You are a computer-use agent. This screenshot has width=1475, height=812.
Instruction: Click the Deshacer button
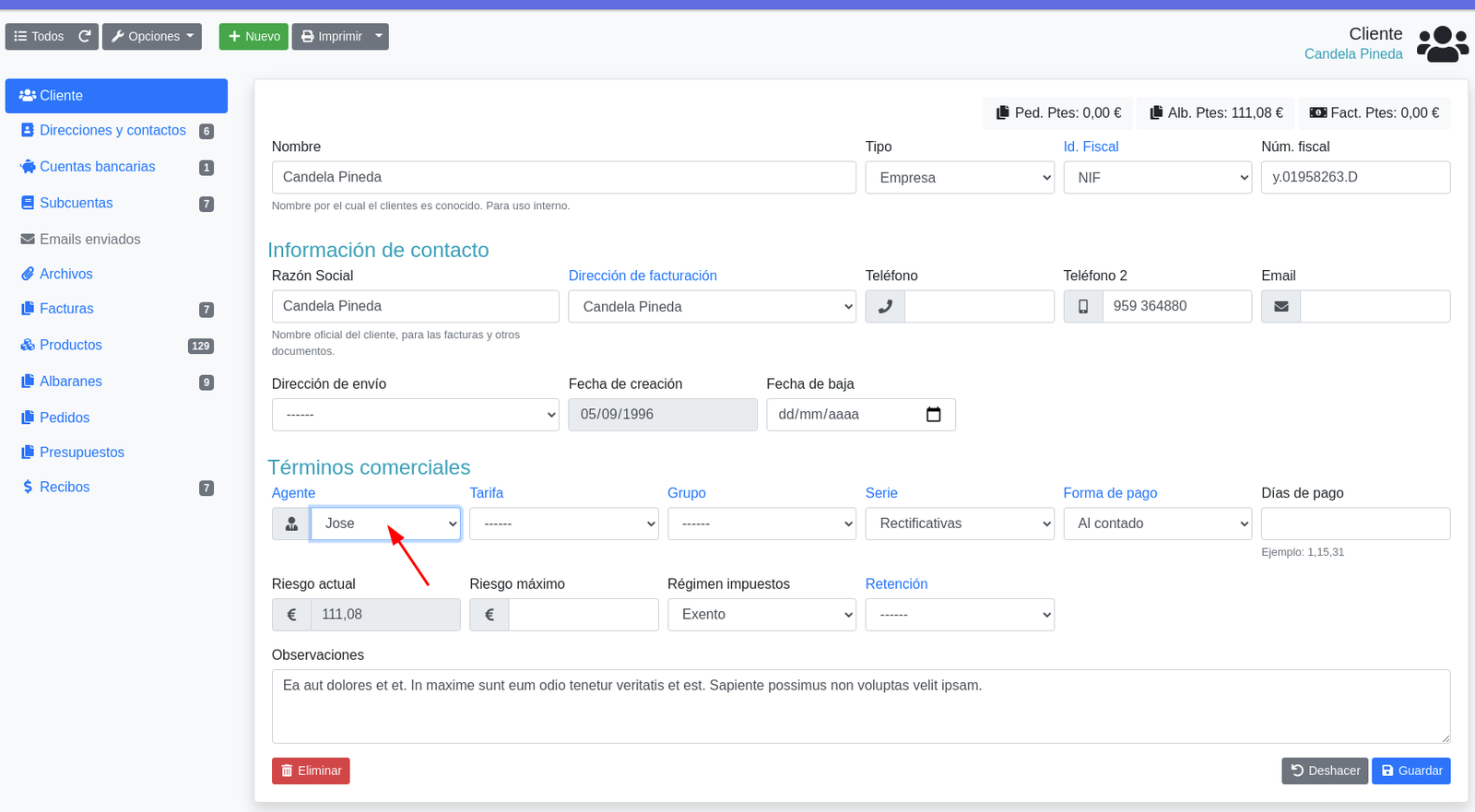coord(1325,771)
